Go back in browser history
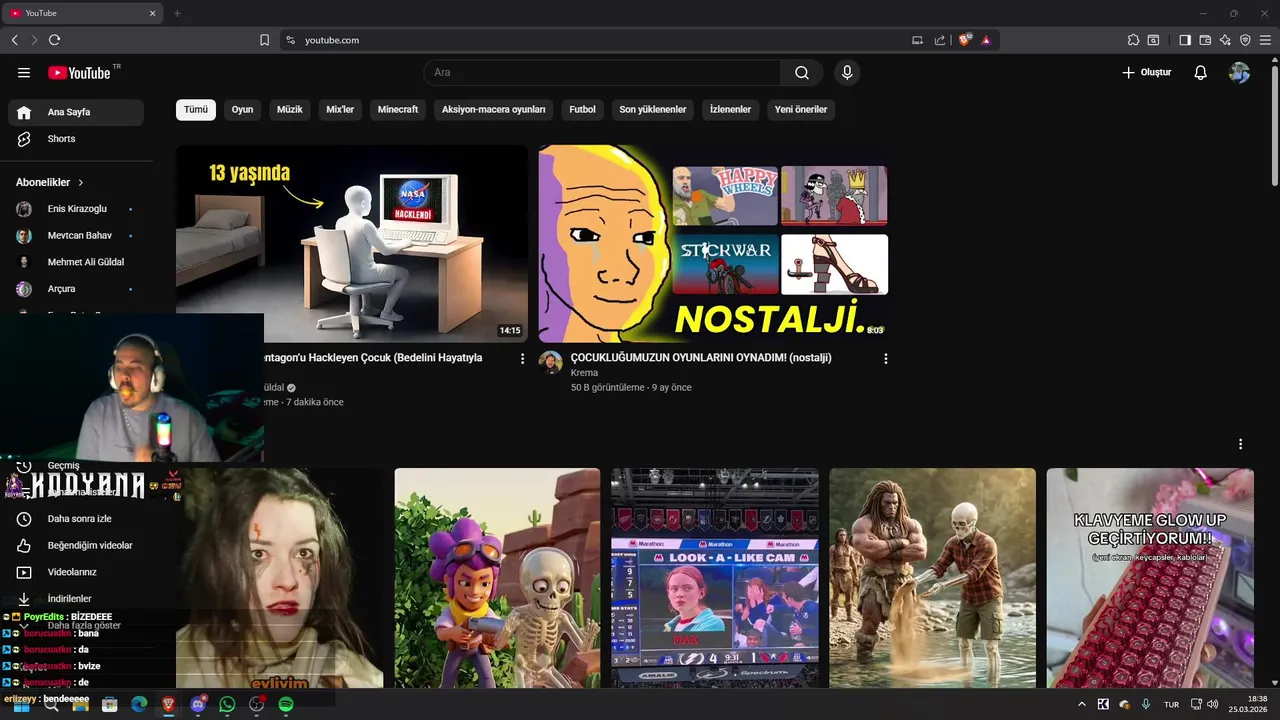 (x=14, y=40)
